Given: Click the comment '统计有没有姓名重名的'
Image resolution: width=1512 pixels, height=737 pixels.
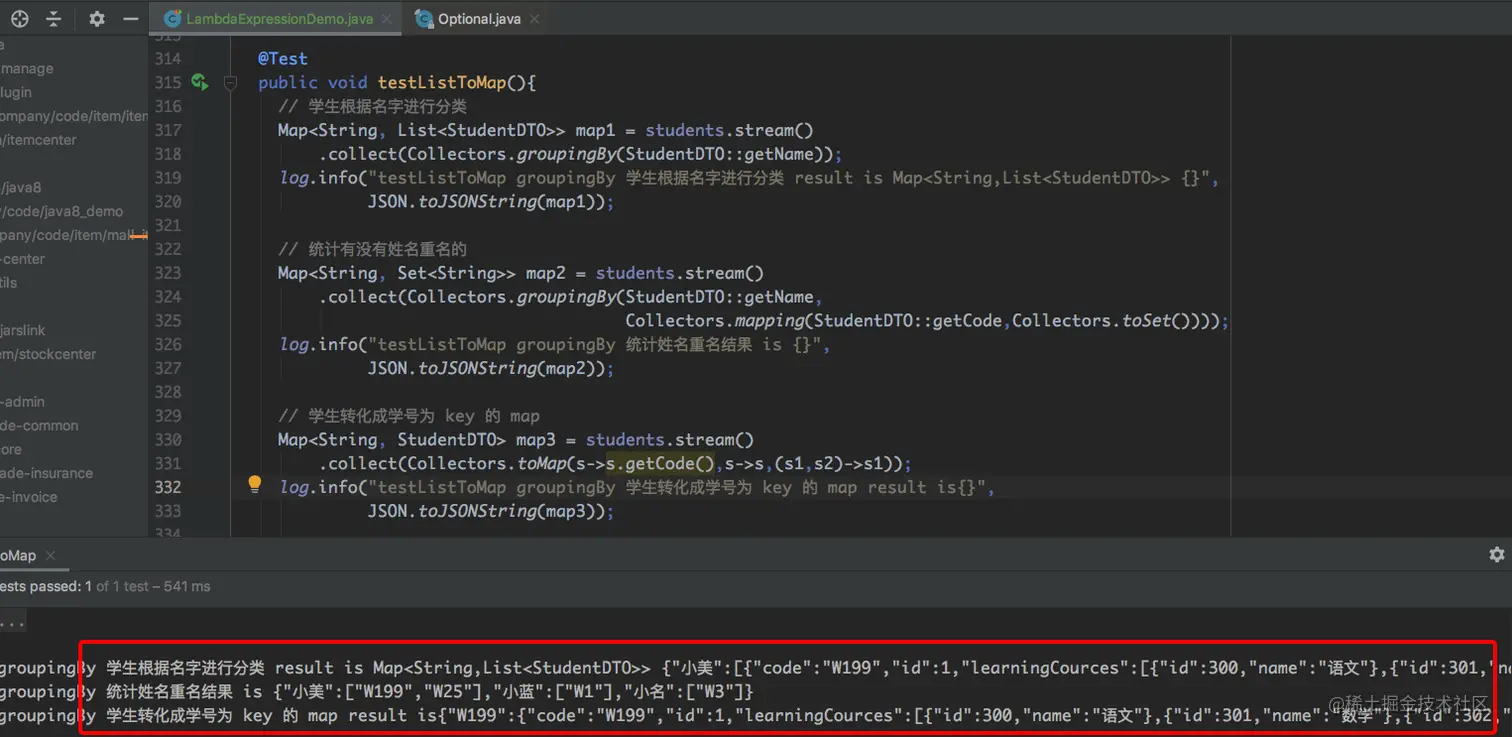Looking at the screenshot, I should pos(372,249).
